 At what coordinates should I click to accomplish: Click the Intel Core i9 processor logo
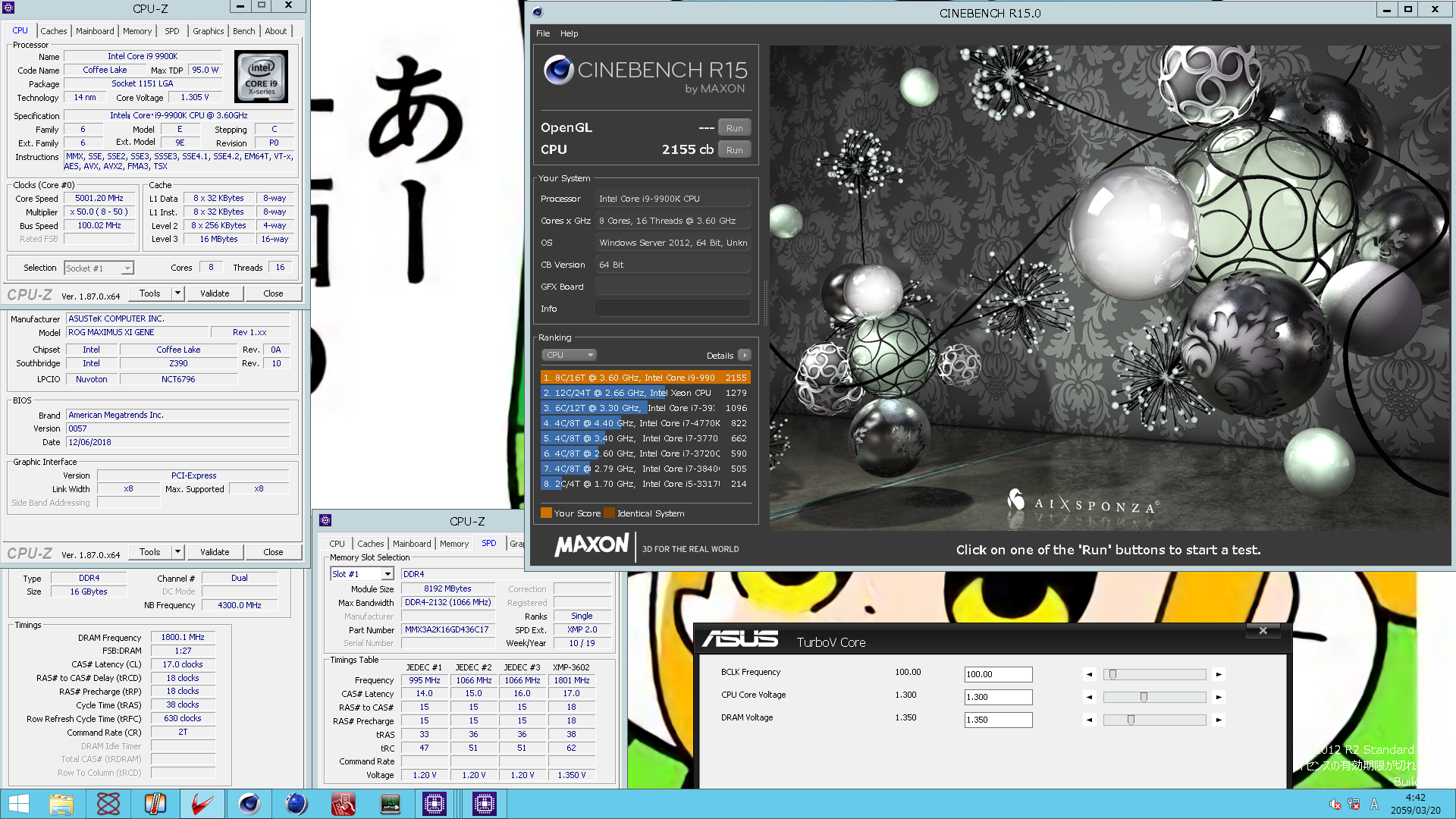tap(261, 76)
